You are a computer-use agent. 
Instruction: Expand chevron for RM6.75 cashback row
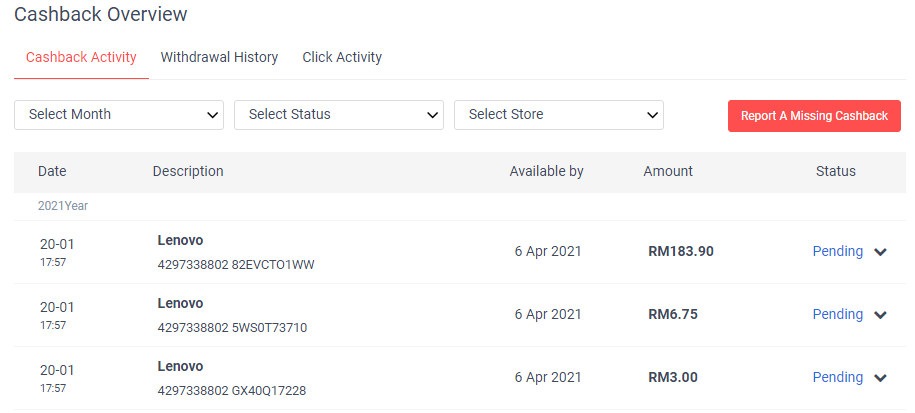[880, 315]
